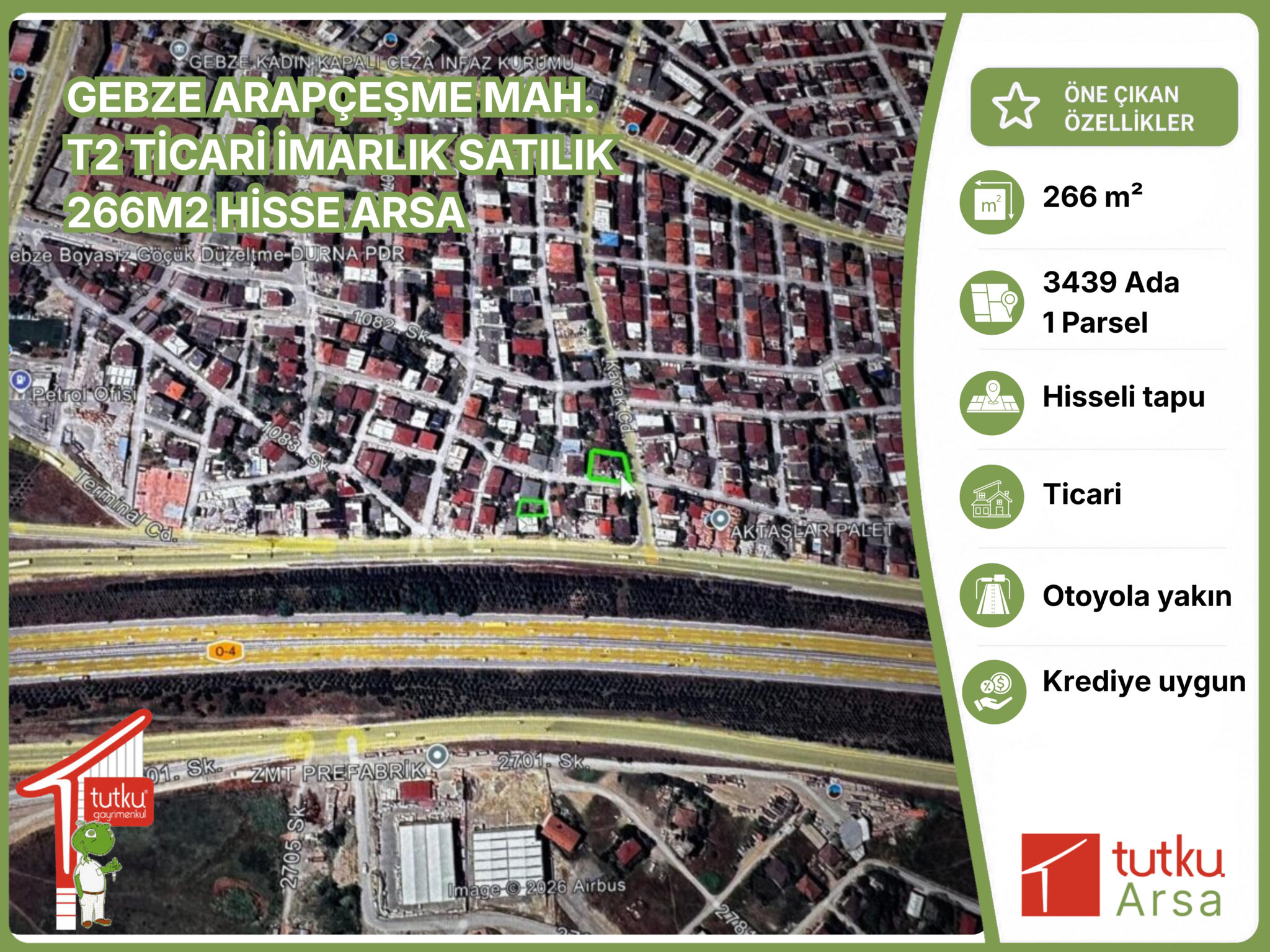Click the Petrol Ofisi fuel pin
Viewport: 1270px width, 952px height.
tap(20, 379)
